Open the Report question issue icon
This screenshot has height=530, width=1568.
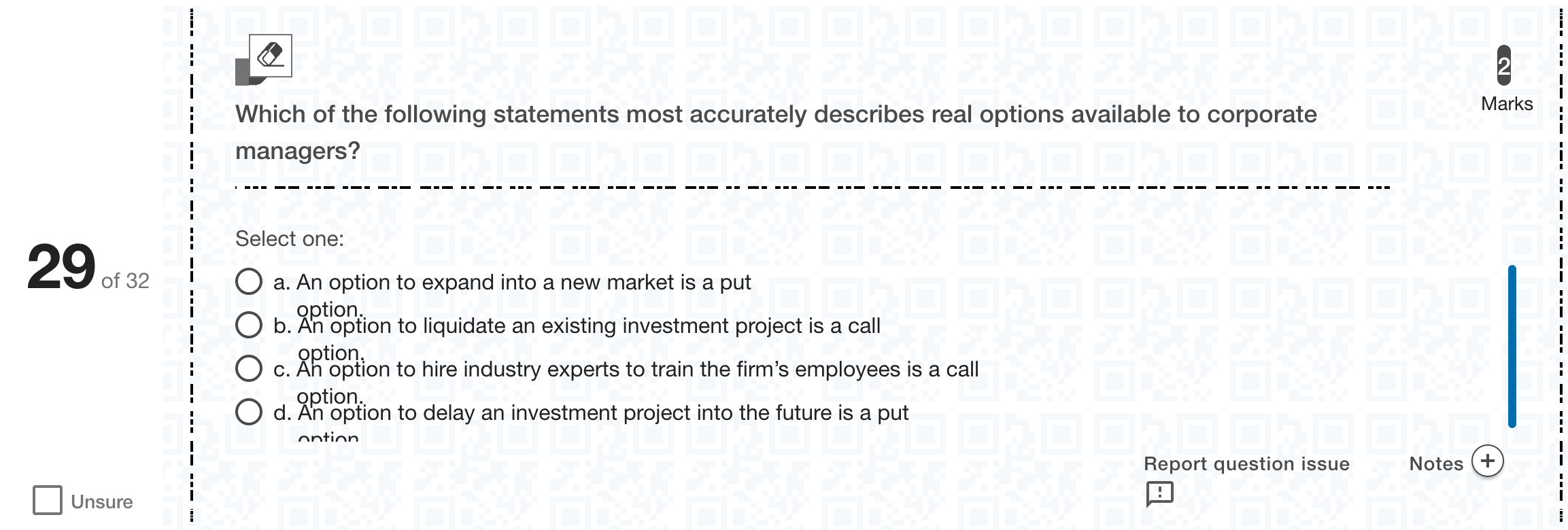1159,494
